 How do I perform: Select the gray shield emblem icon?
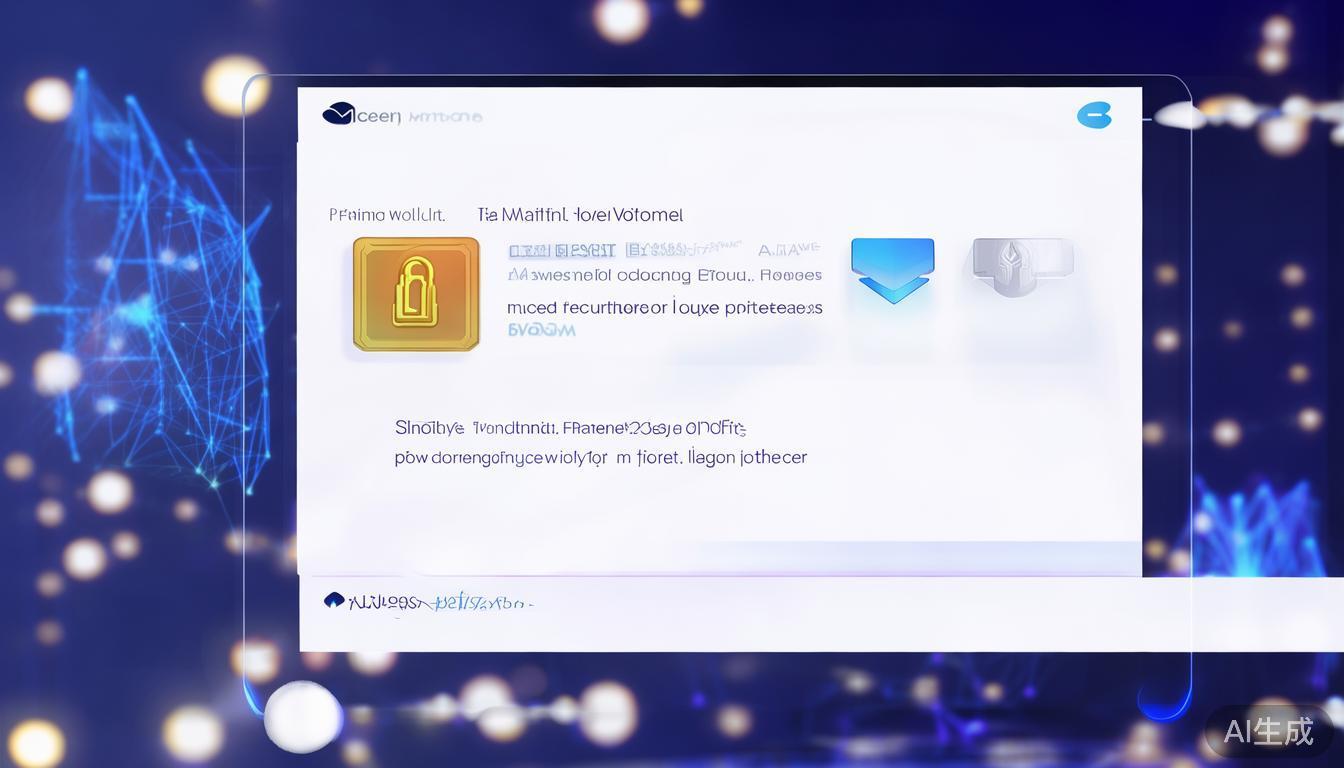point(1022,265)
